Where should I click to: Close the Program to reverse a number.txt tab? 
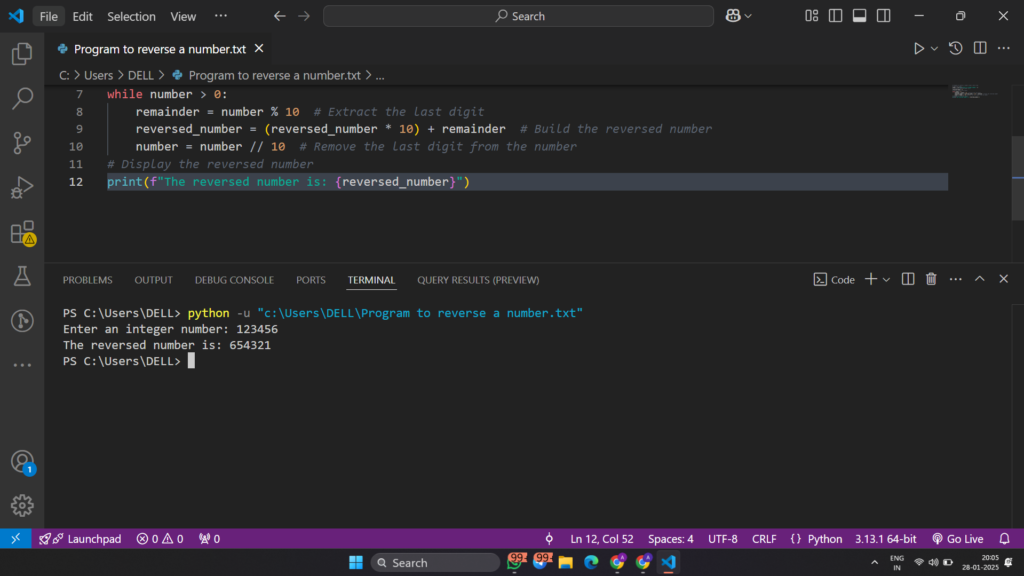pos(259,48)
